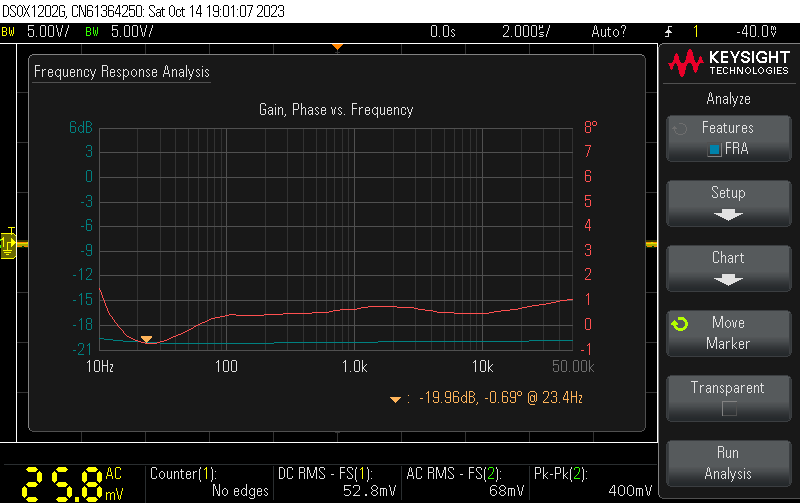Open the Features FRA softkey
The image size is (800, 503).
coord(729,139)
